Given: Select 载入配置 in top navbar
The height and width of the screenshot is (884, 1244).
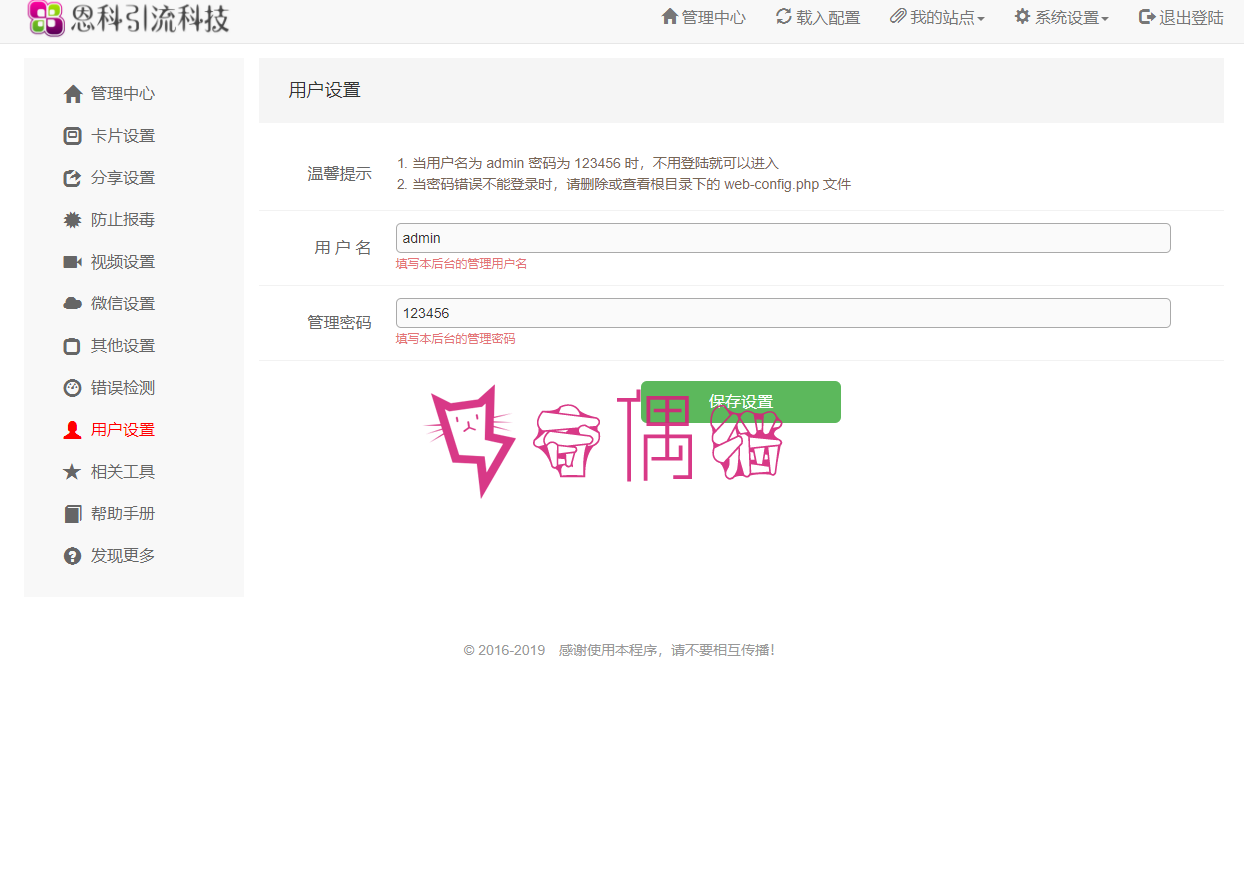Looking at the screenshot, I should tap(817, 18).
